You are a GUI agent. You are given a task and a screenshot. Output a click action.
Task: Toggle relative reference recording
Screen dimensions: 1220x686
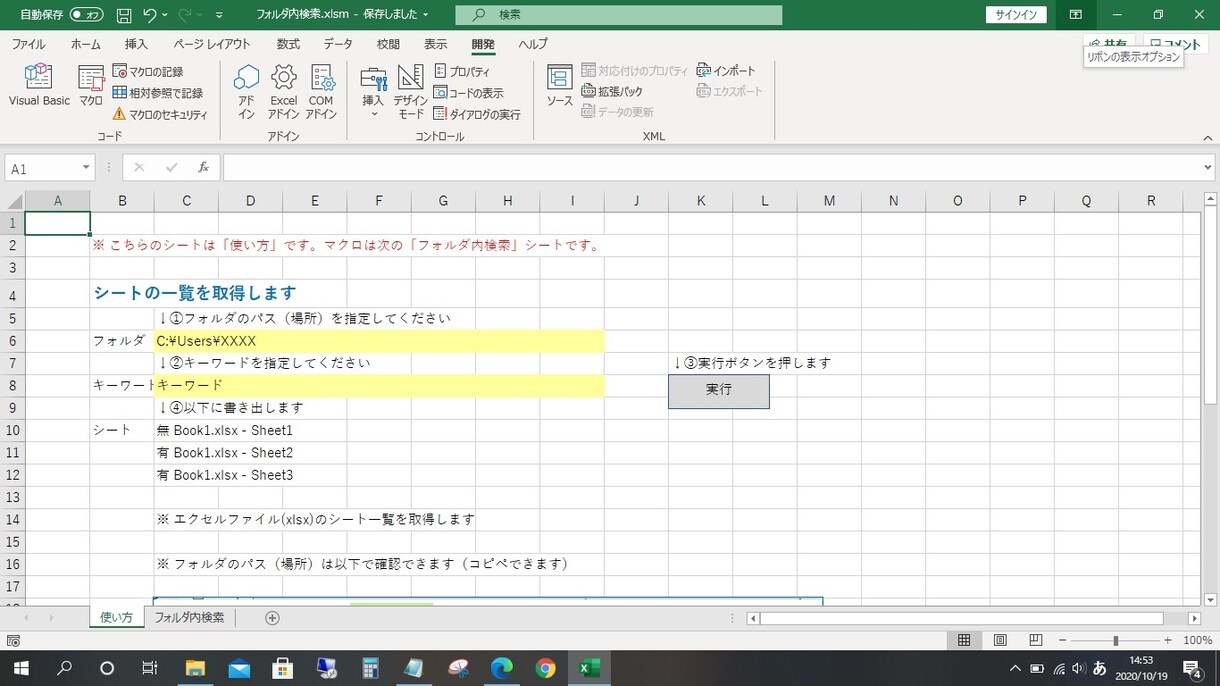(x=158, y=93)
